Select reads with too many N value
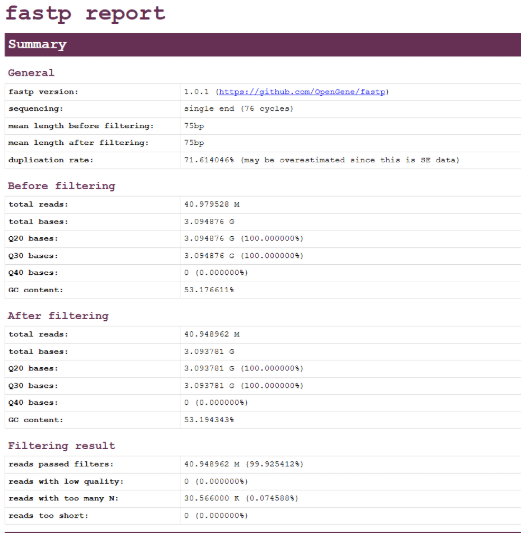Viewport: 524px width, 538px height. pos(241,498)
